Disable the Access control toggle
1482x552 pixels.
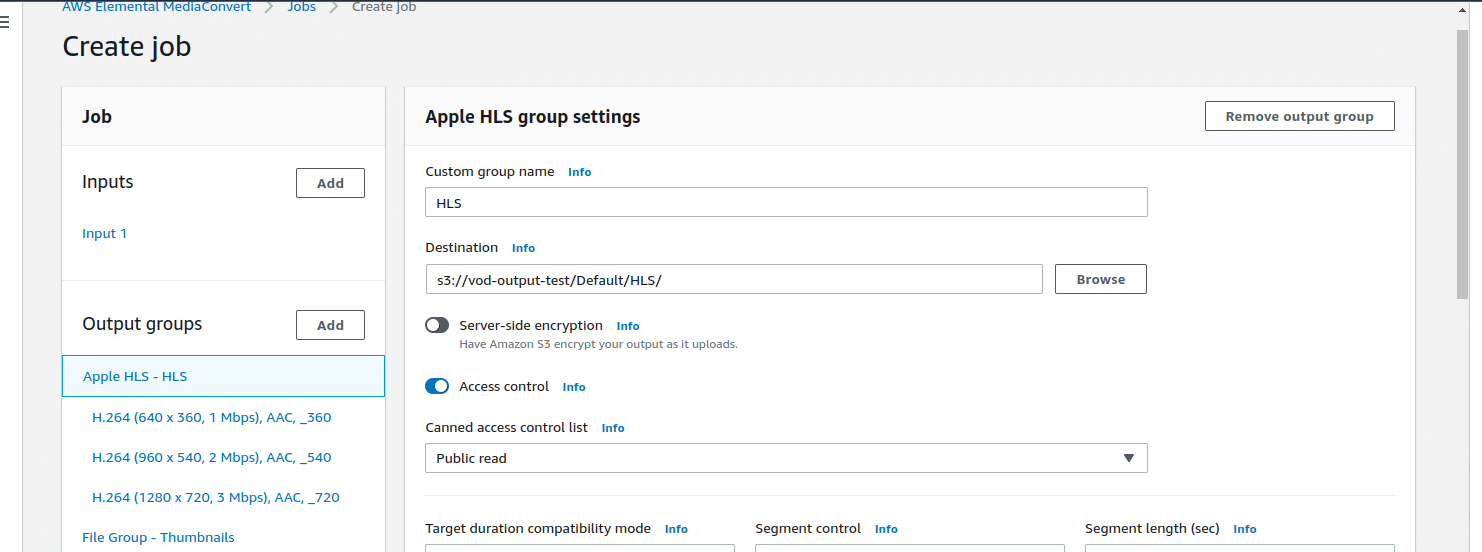point(437,387)
